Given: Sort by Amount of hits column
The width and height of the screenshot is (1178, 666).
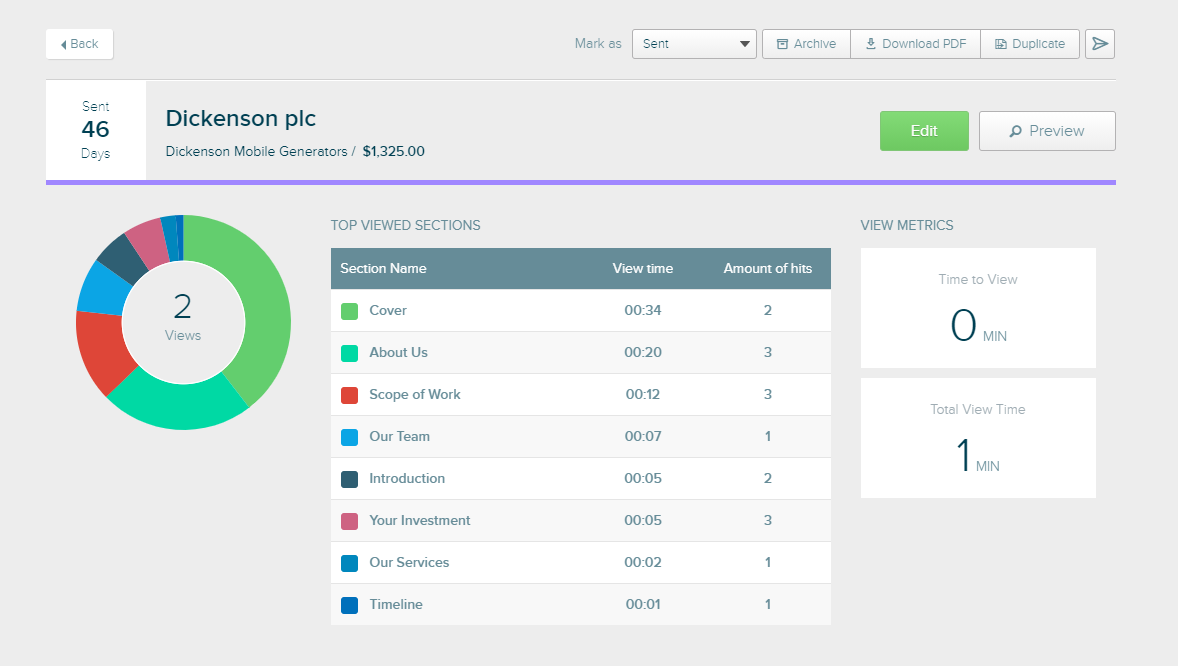Looking at the screenshot, I should pyautogui.click(x=767, y=269).
